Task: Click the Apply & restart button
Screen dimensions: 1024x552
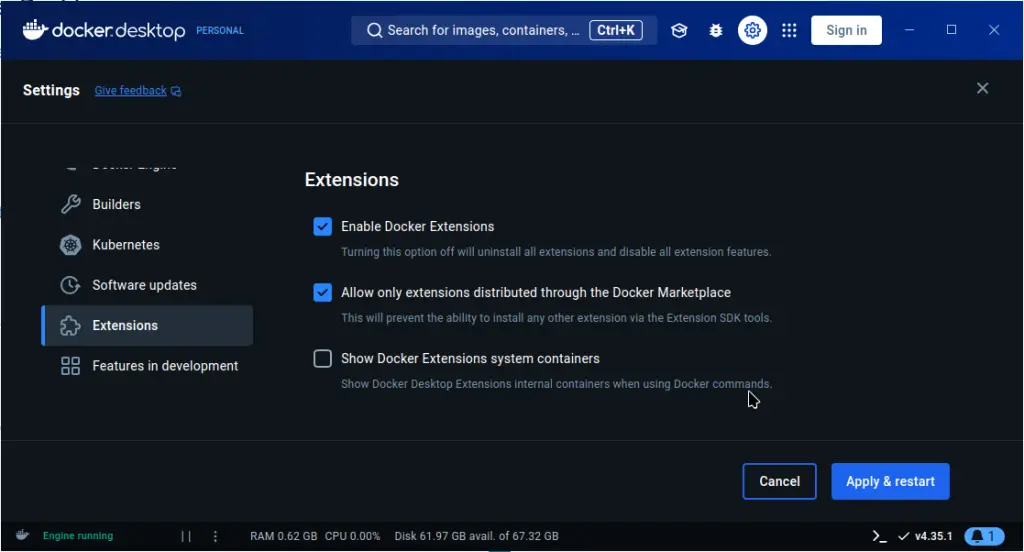Action: tap(890, 481)
